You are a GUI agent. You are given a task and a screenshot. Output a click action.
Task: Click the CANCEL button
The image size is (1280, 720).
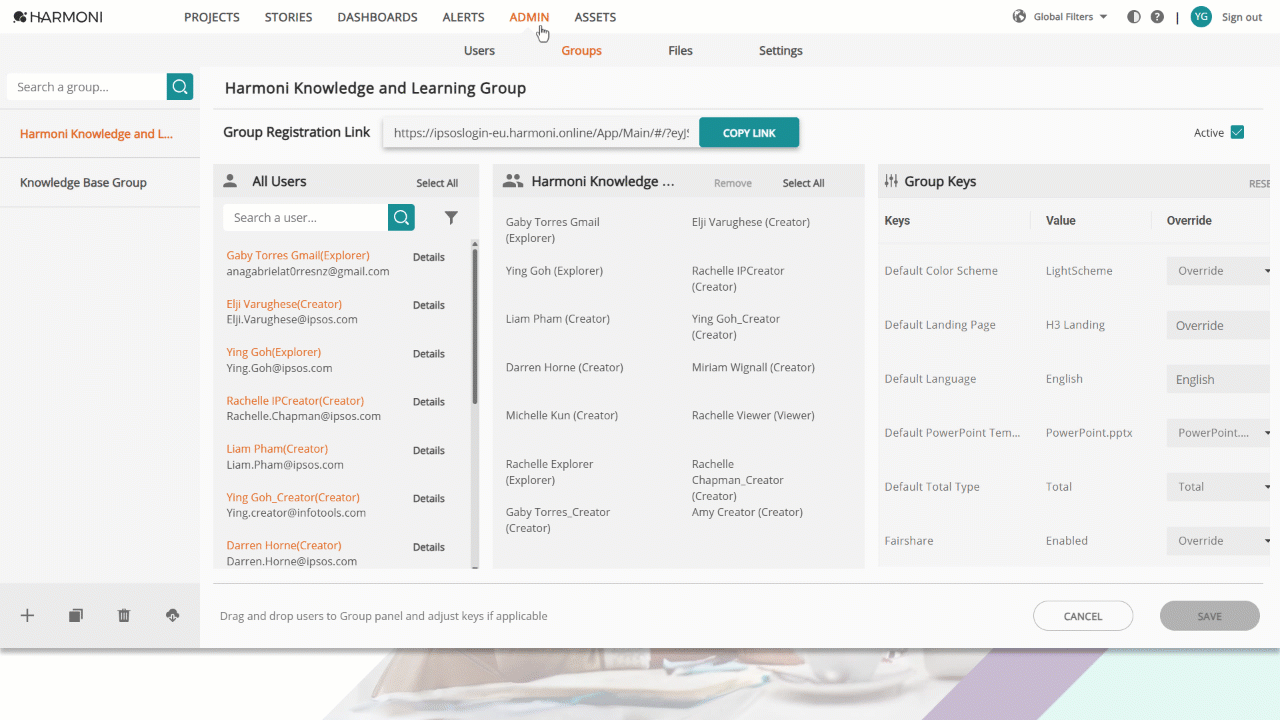pyautogui.click(x=1083, y=616)
